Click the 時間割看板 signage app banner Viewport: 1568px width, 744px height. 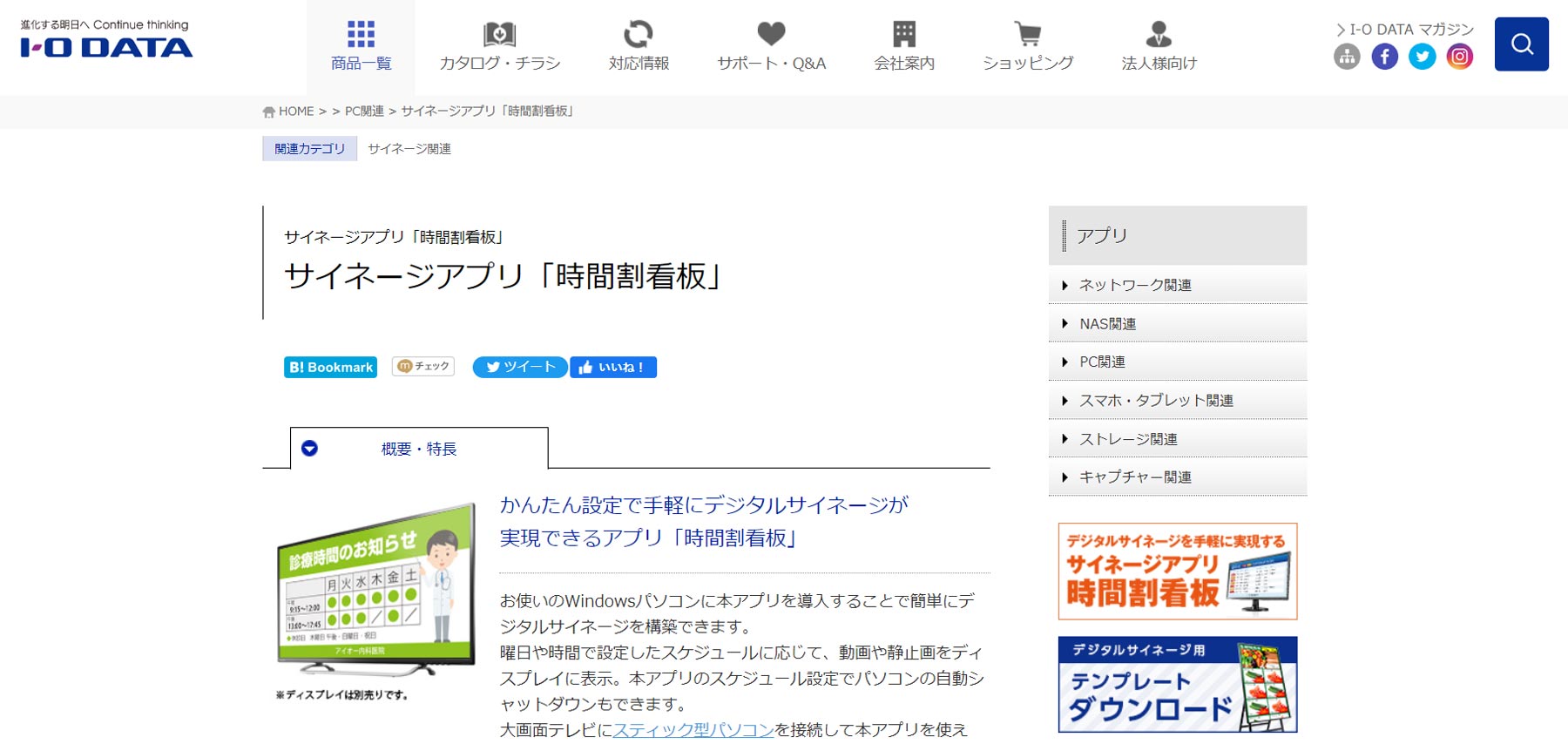[1178, 572]
